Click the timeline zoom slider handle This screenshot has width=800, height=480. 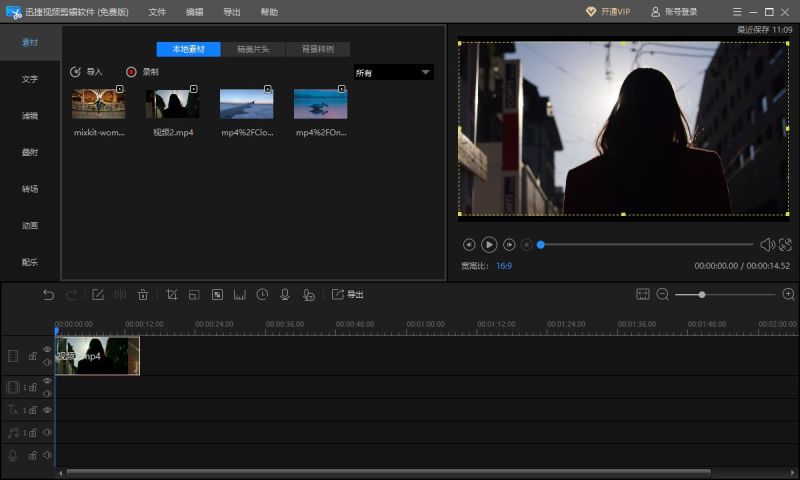702,294
